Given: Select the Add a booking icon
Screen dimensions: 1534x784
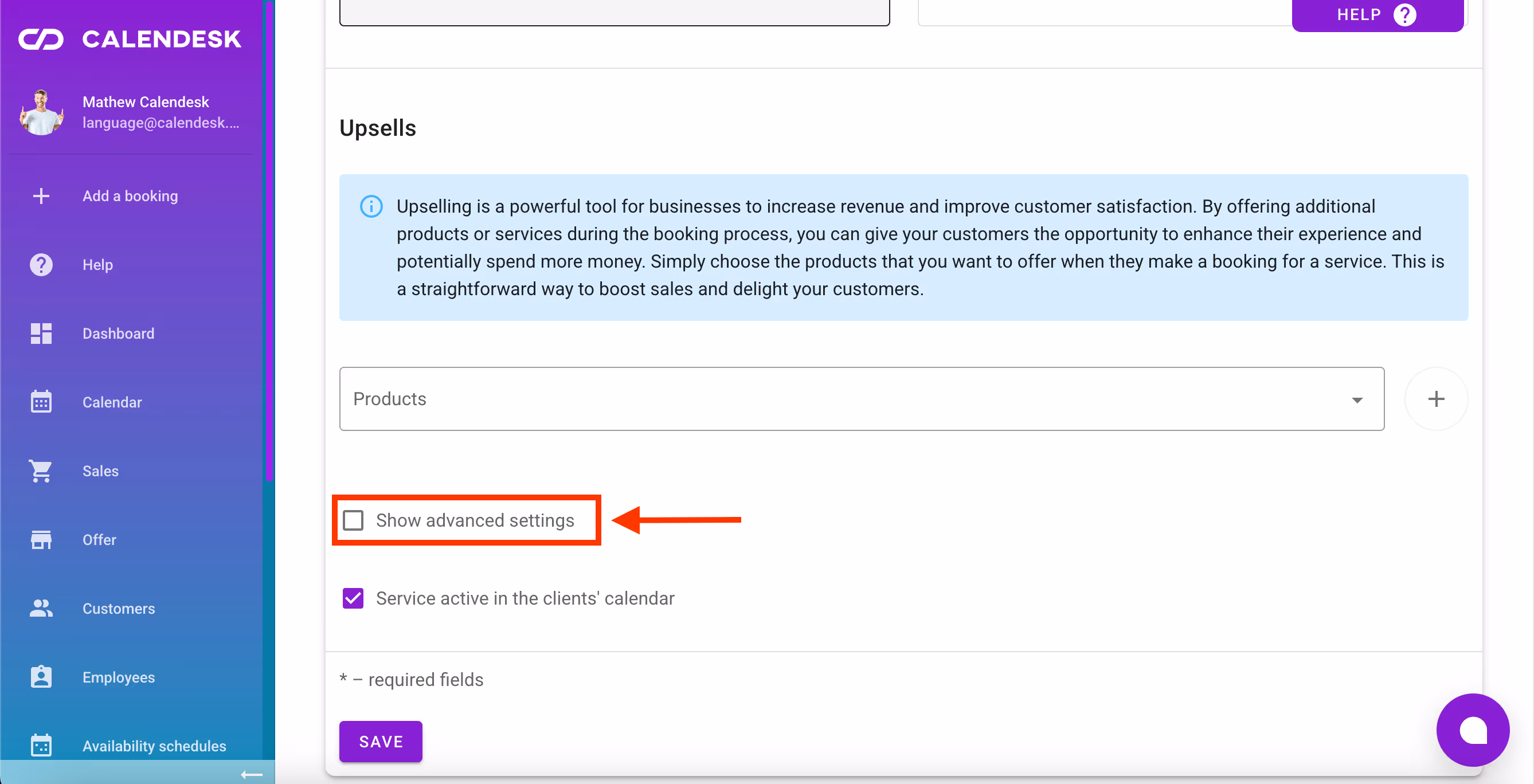Looking at the screenshot, I should tap(41, 196).
